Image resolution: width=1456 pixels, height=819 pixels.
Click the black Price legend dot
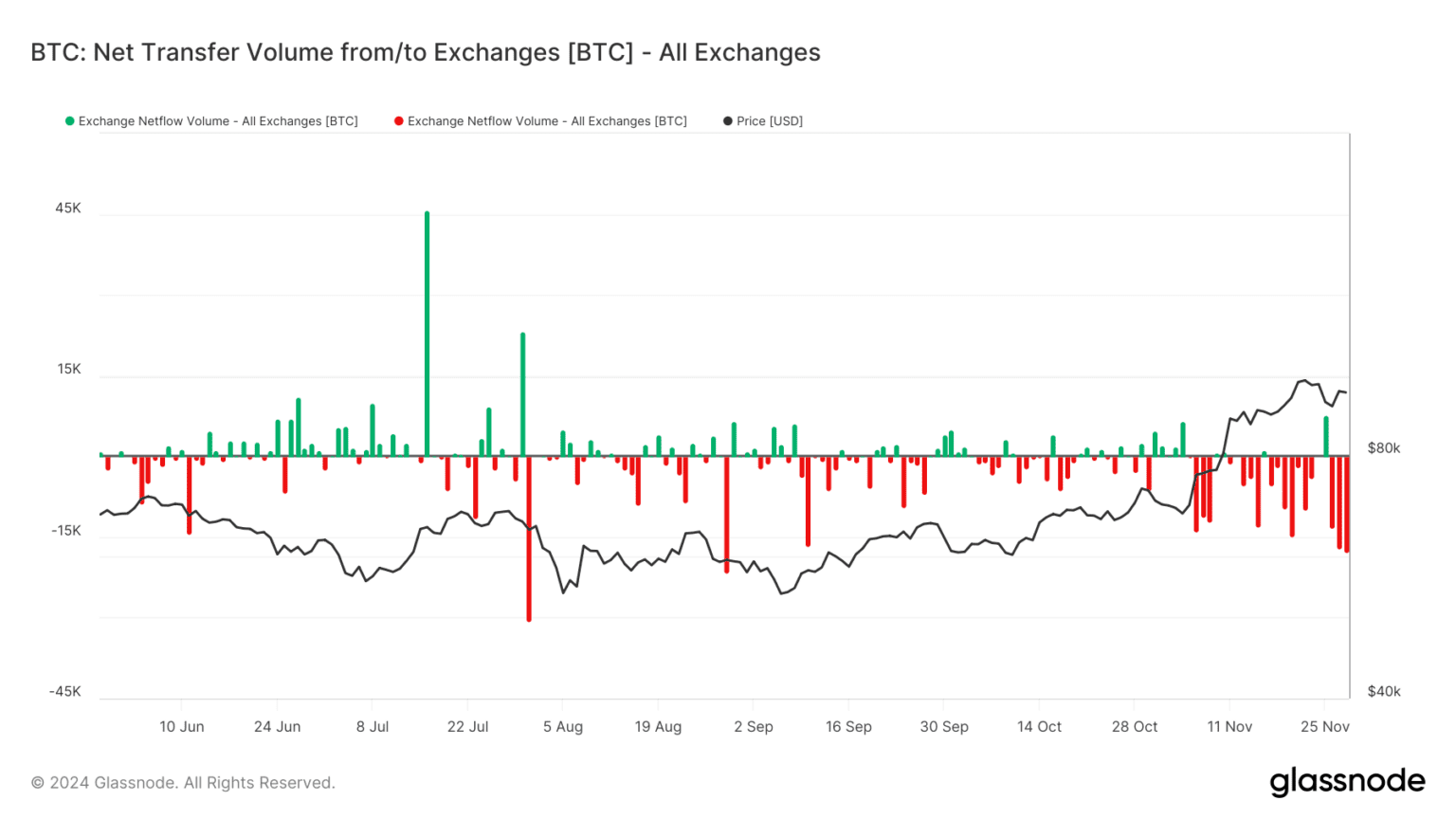point(728,121)
